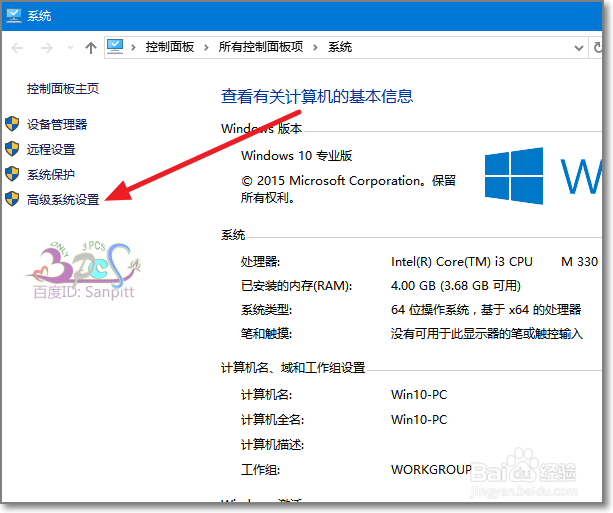
Task: Click 系统类型 label
Action: [x=266, y=310]
